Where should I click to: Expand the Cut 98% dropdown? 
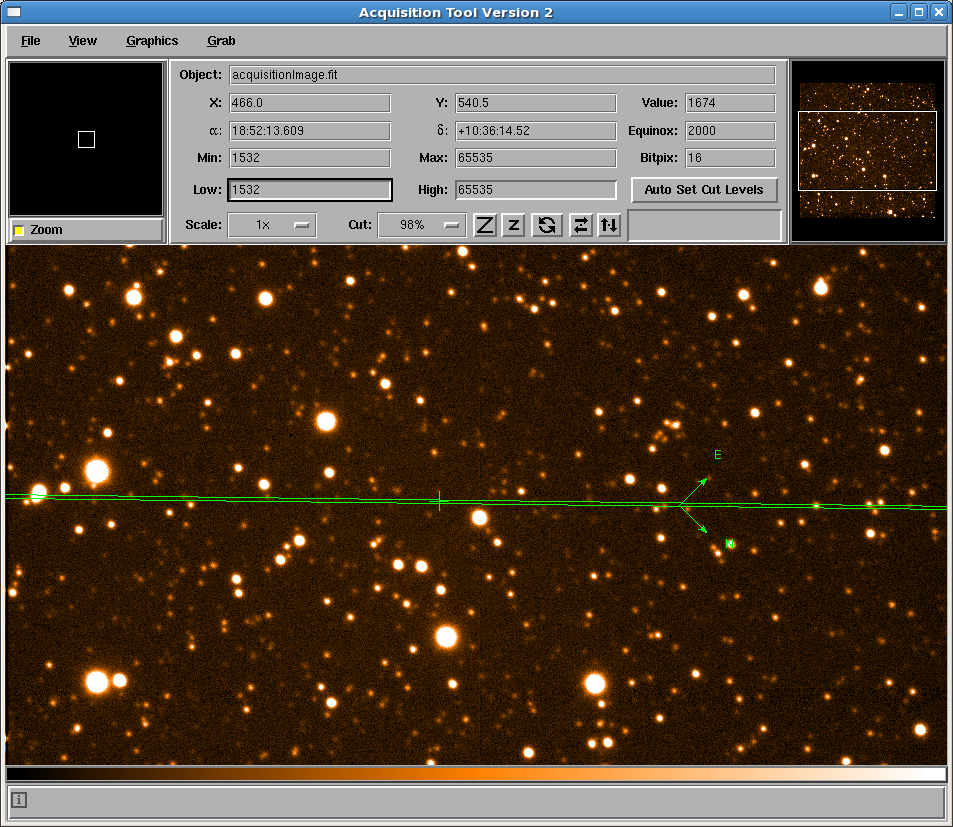click(421, 225)
